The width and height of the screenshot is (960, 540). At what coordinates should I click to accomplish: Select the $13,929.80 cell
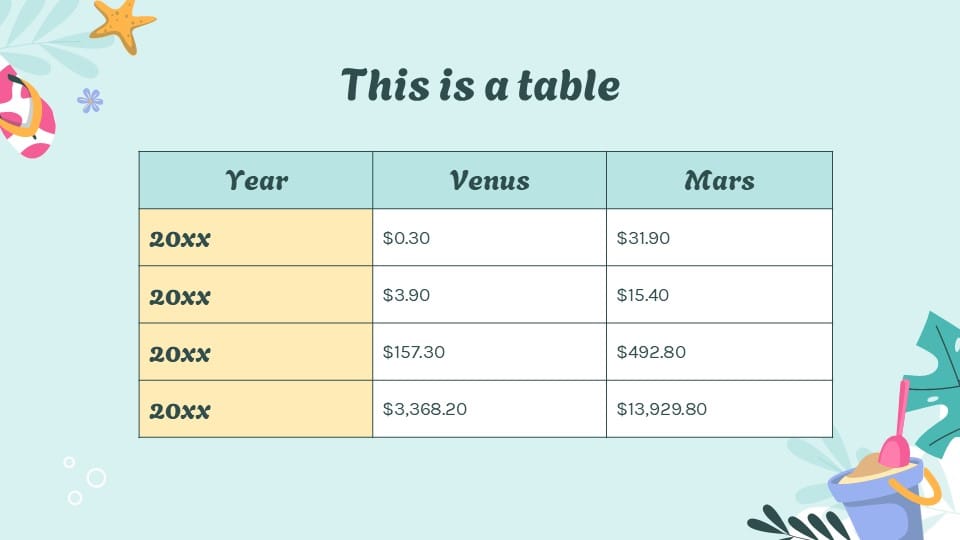tap(719, 409)
